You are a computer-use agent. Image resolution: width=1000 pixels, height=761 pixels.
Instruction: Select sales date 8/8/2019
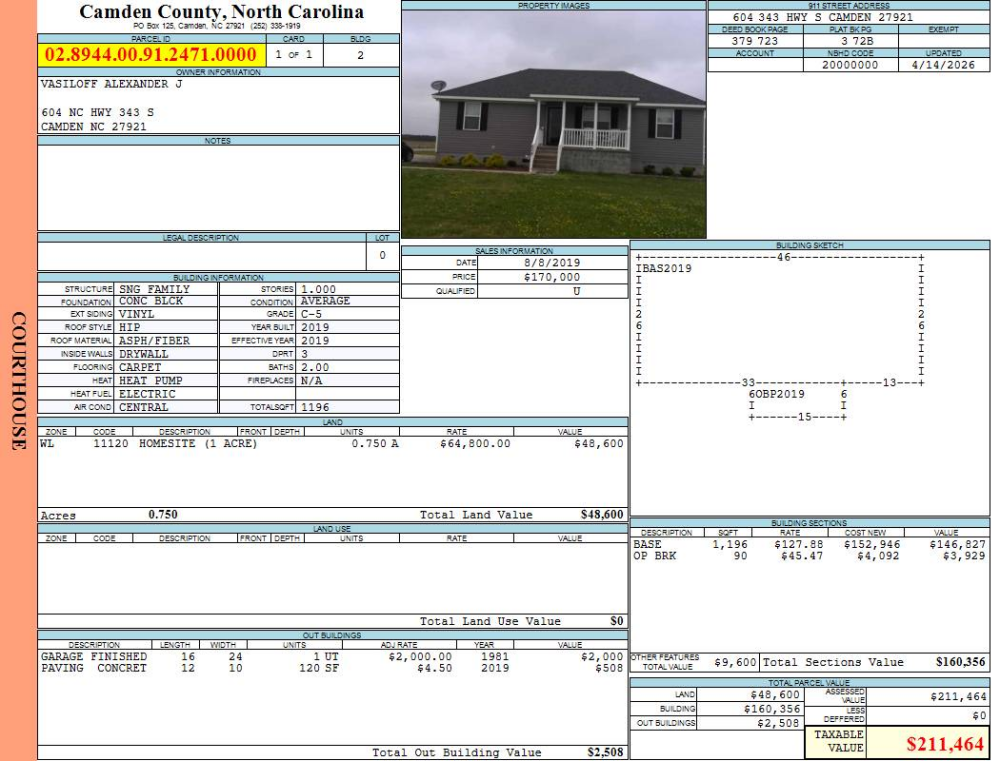(x=552, y=263)
